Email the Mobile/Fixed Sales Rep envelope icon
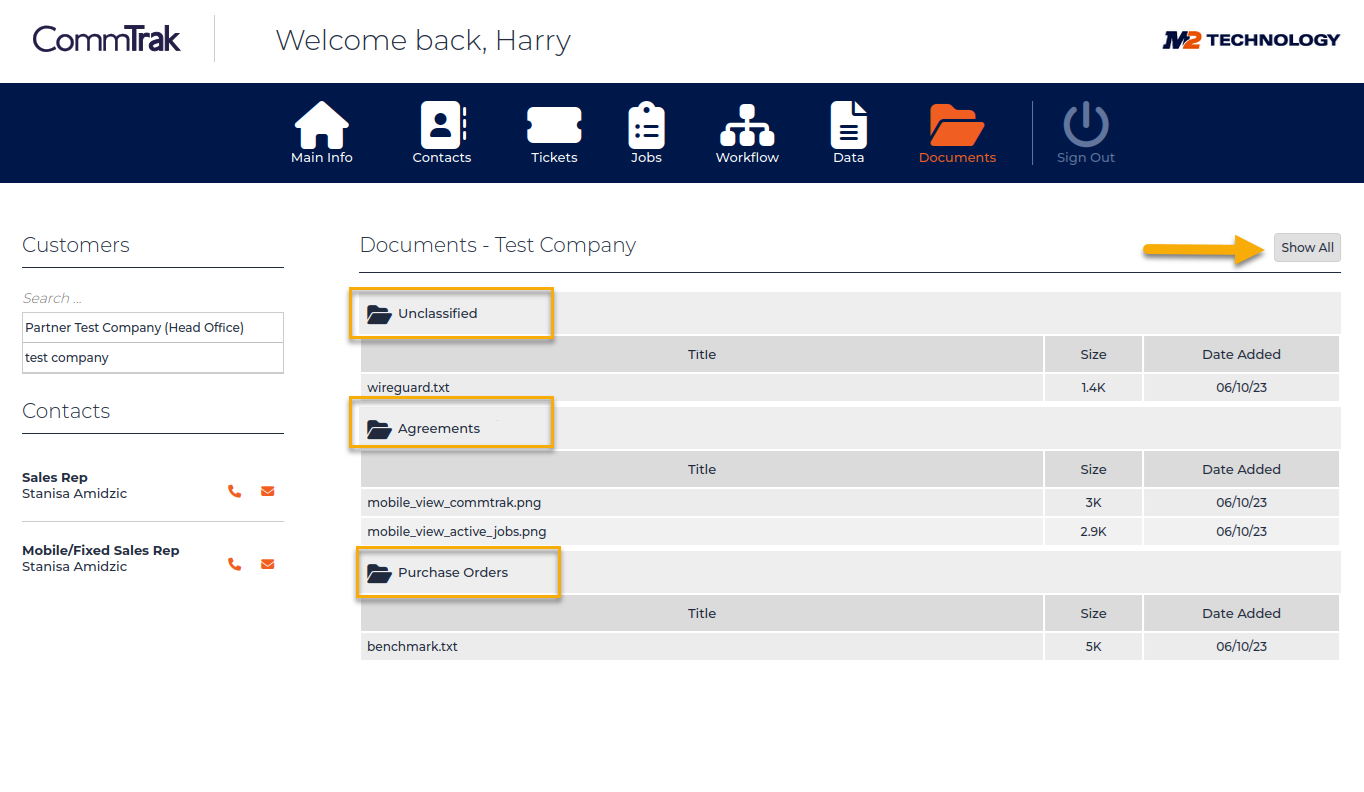The width and height of the screenshot is (1364, 792). pos(267,564)
